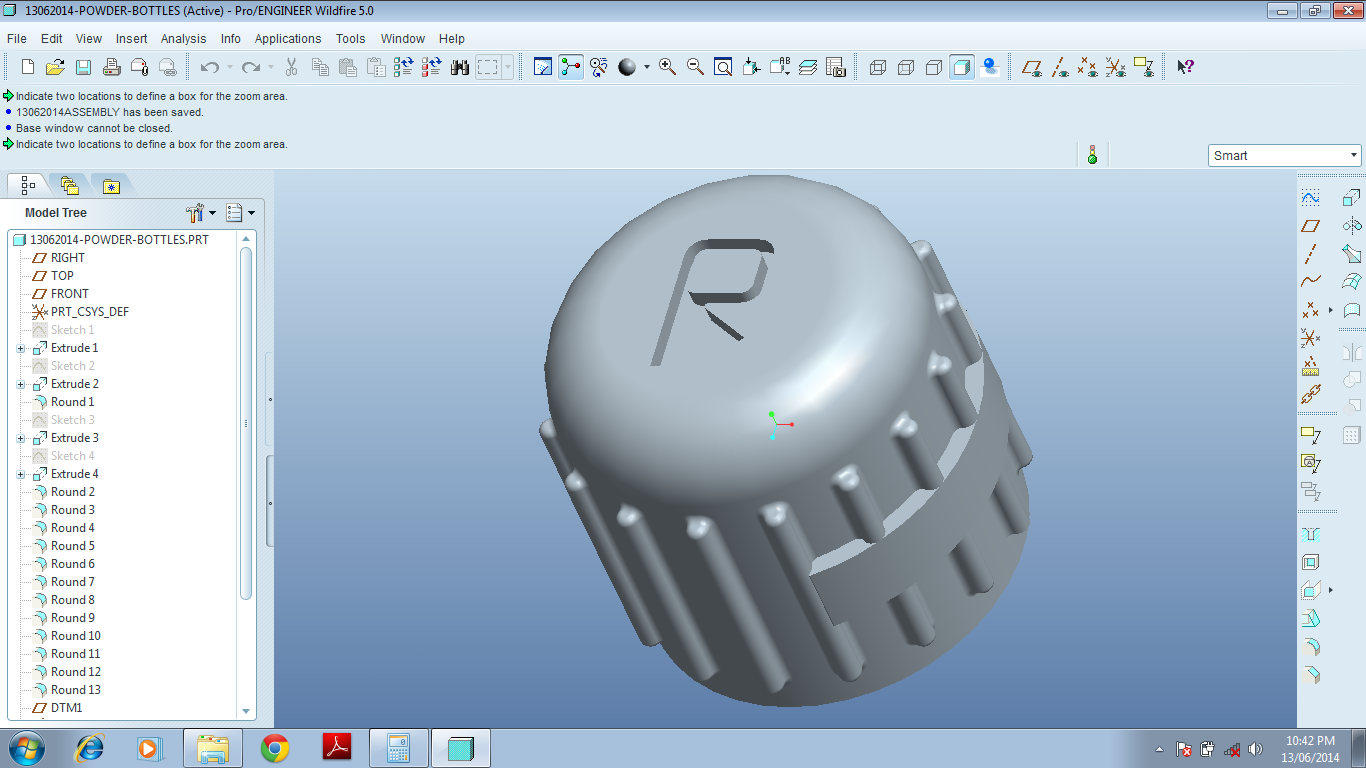Create a coordinate system
The width and height of the screenshot is (1366, 768).
(x=1311, y=338)
